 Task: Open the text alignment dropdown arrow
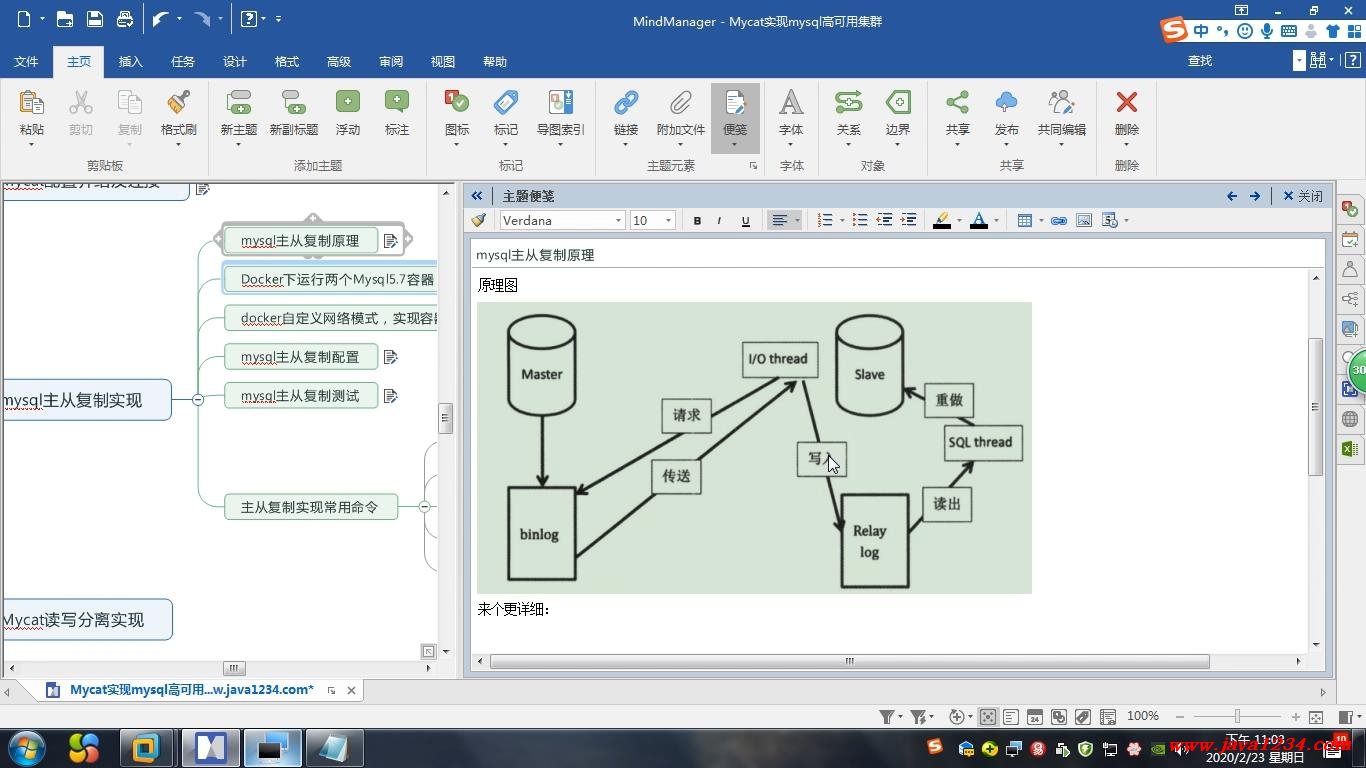(797, 221)
